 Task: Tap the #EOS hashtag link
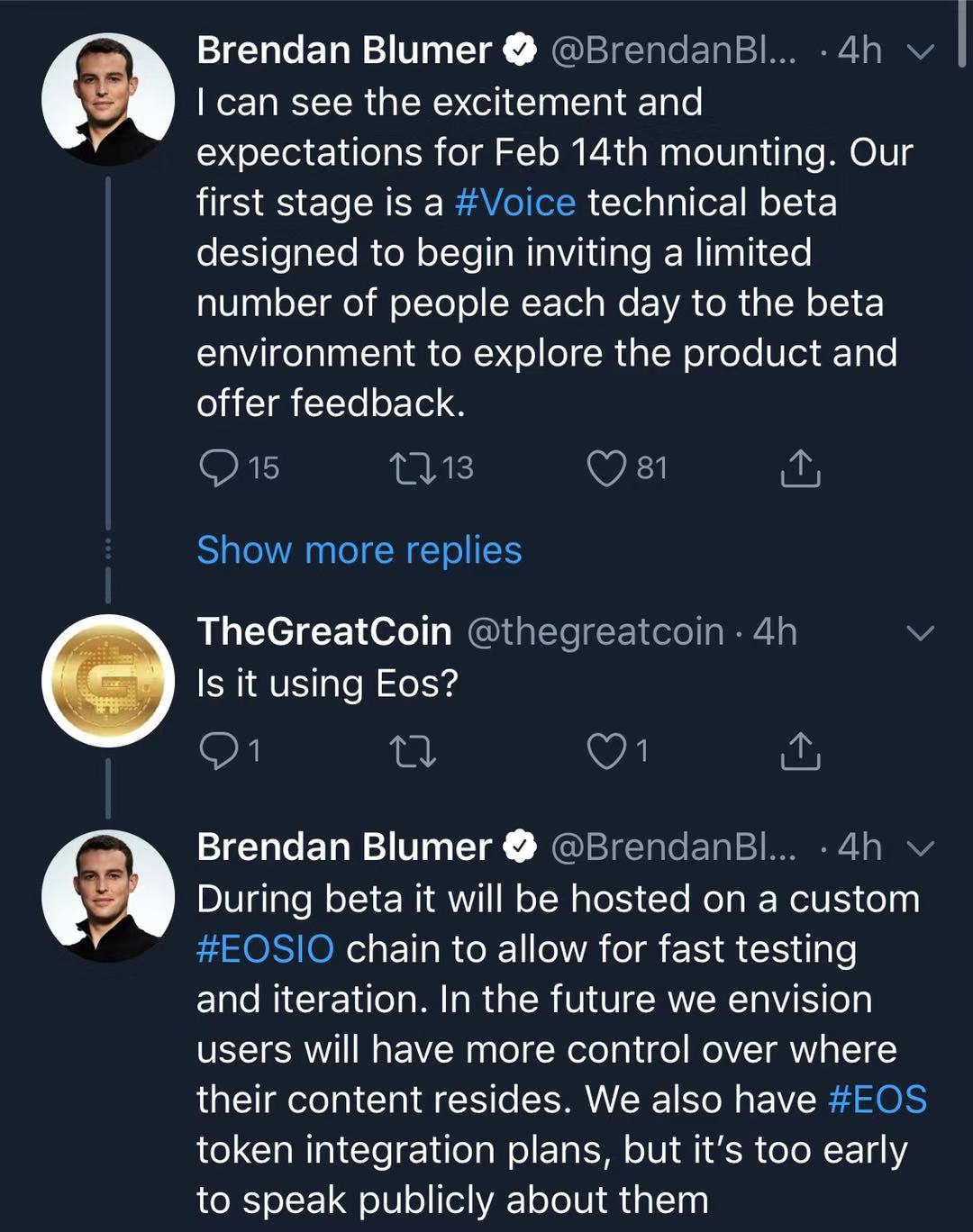pyautogui.click(x=878, y=1100)
